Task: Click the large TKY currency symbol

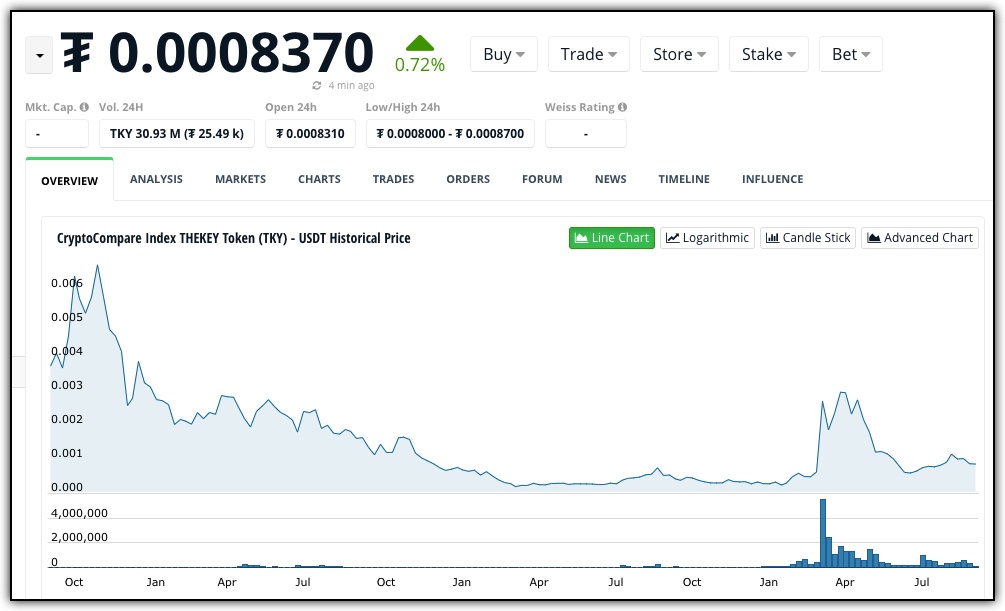Action: pos(77,52)
